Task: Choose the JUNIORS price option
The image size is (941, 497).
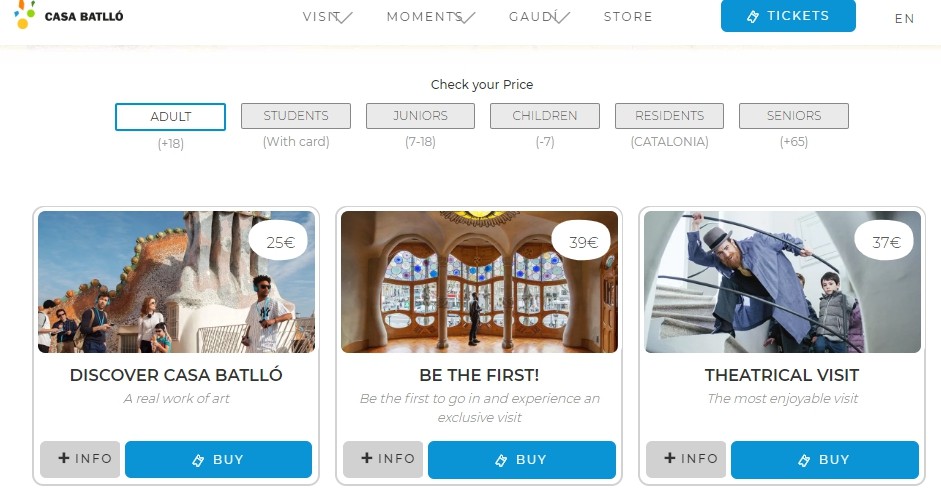Action: (x=420, y=116)
